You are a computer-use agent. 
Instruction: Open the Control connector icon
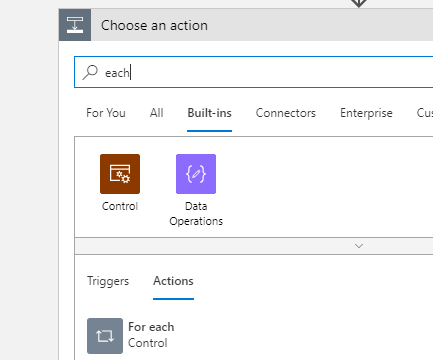tap(120, 174)
